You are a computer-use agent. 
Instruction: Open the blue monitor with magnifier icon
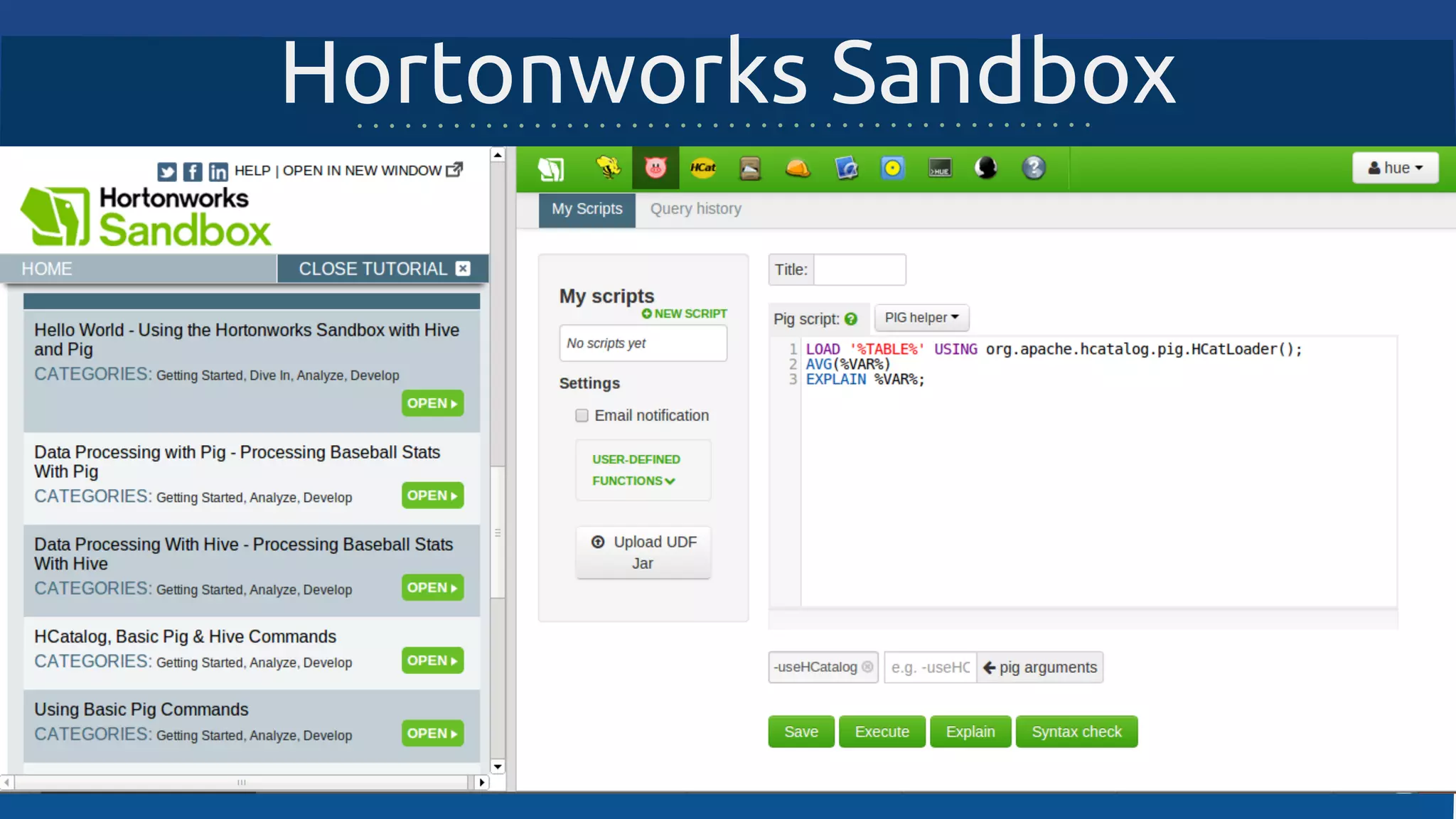click(x=846, y=168)
